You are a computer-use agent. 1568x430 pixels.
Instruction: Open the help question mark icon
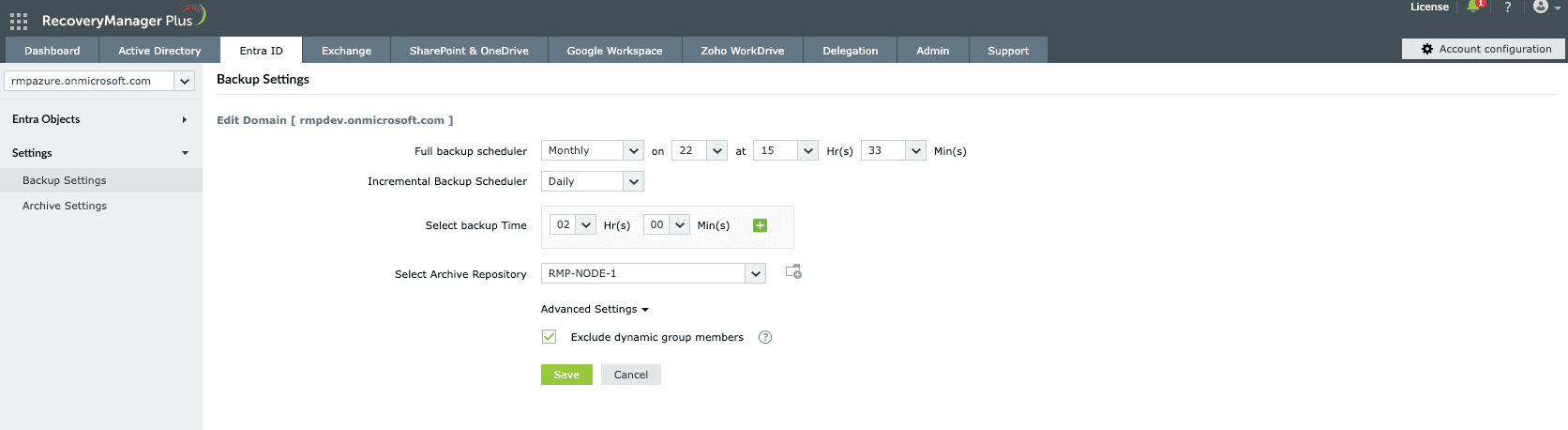[1508, 8]
